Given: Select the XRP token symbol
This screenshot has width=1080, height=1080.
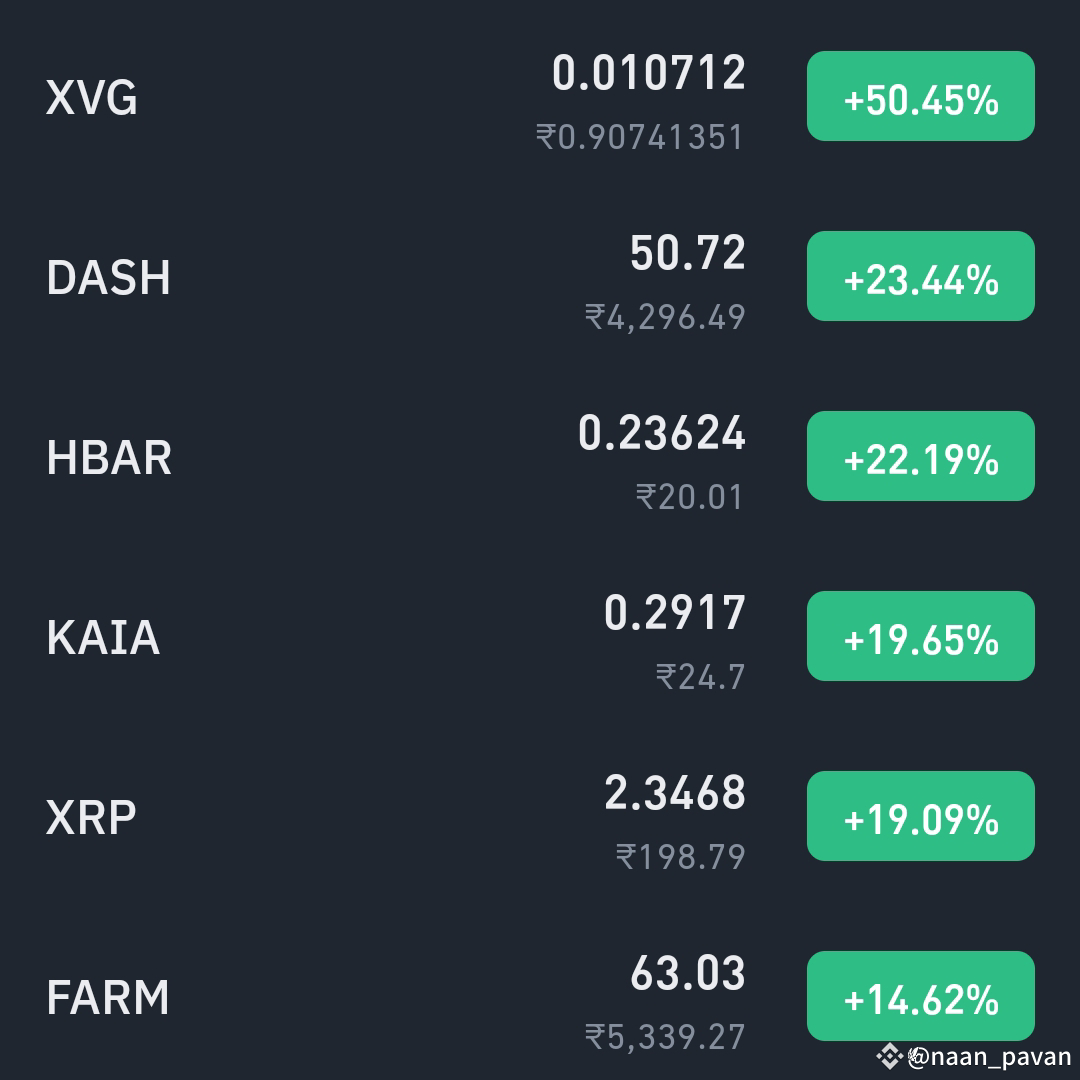Looking at the screenshot, I should [x=92, y=817].
